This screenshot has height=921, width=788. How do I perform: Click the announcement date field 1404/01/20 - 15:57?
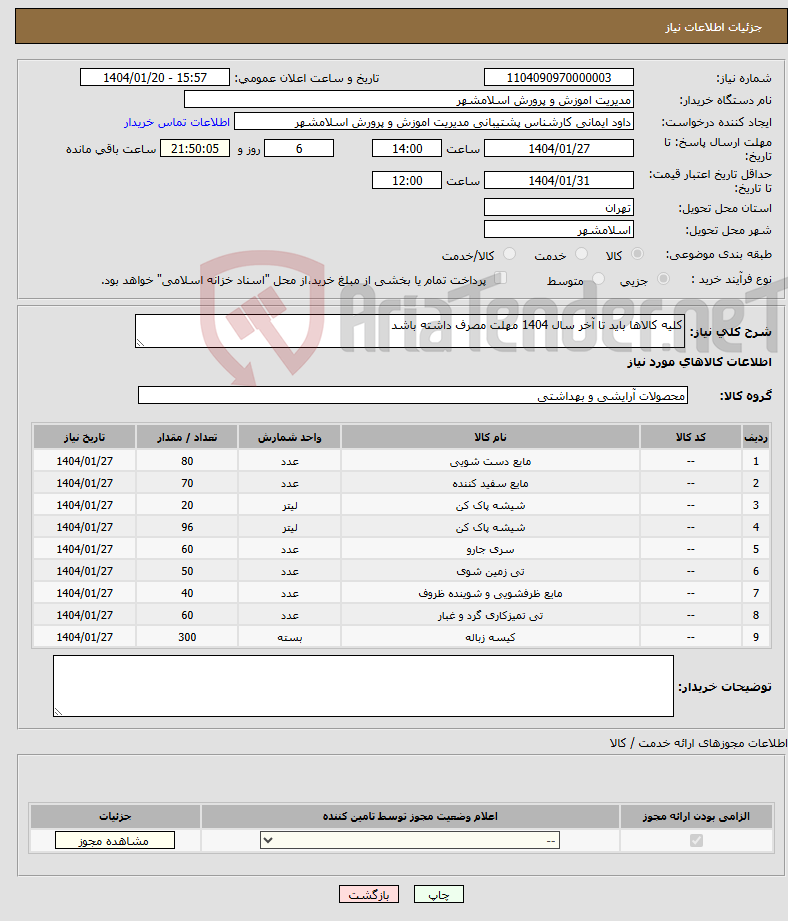155,78
